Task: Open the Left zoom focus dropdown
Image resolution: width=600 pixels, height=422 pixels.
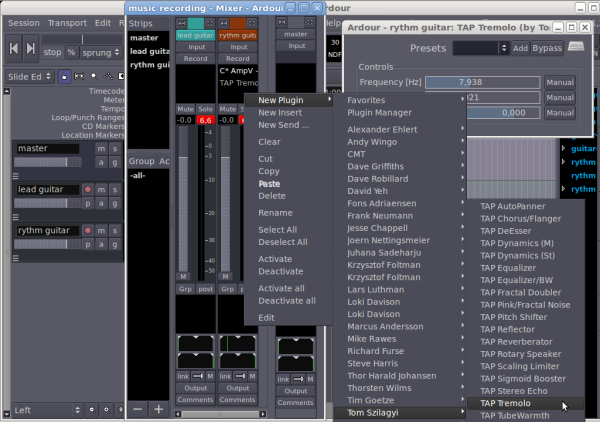Action: pyautogui.click(x=47, y=410)
